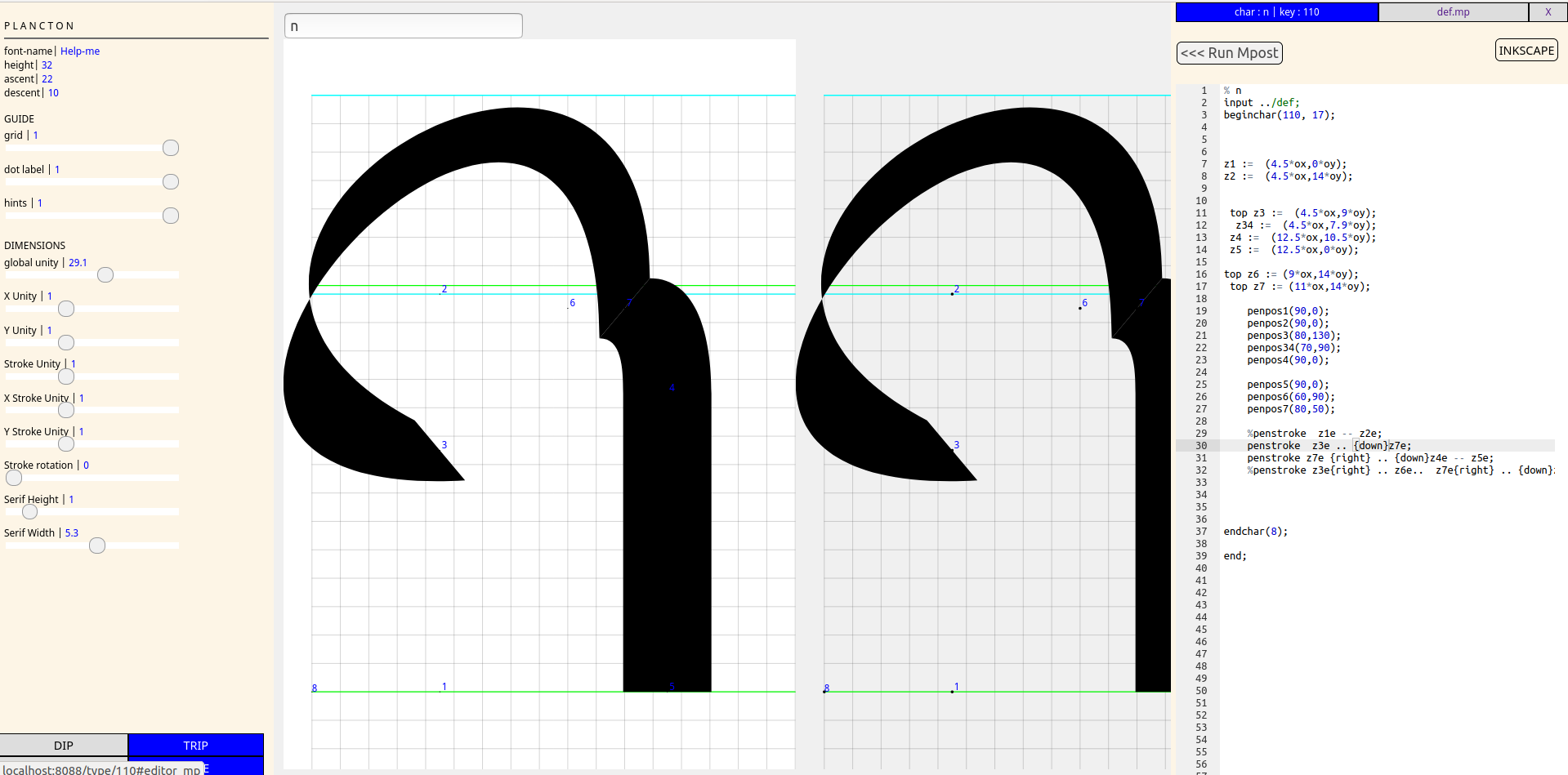The width and height of the screenshot is (1568, 775).
Task: Open the Help-me font-name link
Action: (x=80, y=51)
